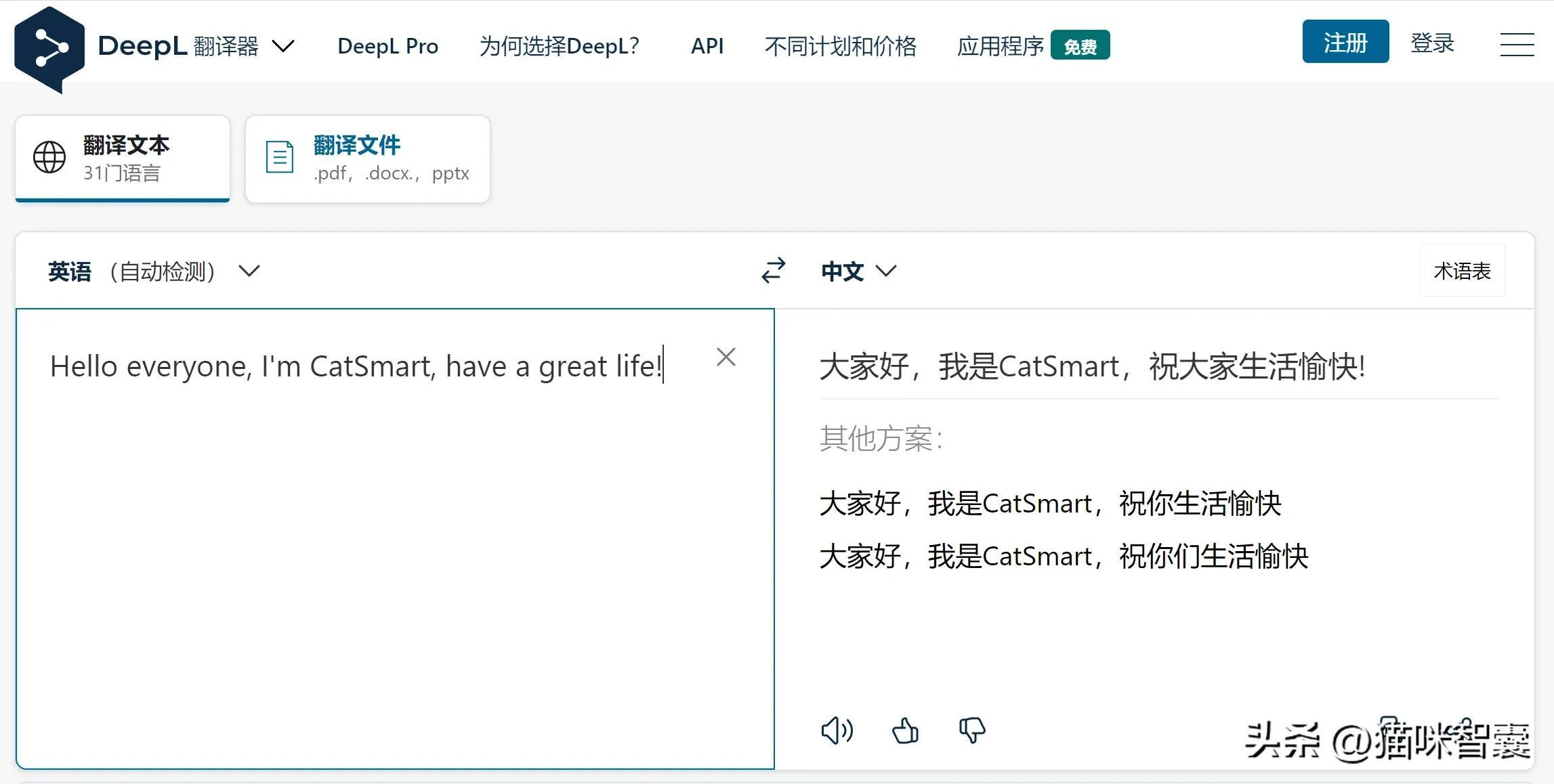
Task: Play translation audio with speaker icon
Action: [x=837, y=731]
